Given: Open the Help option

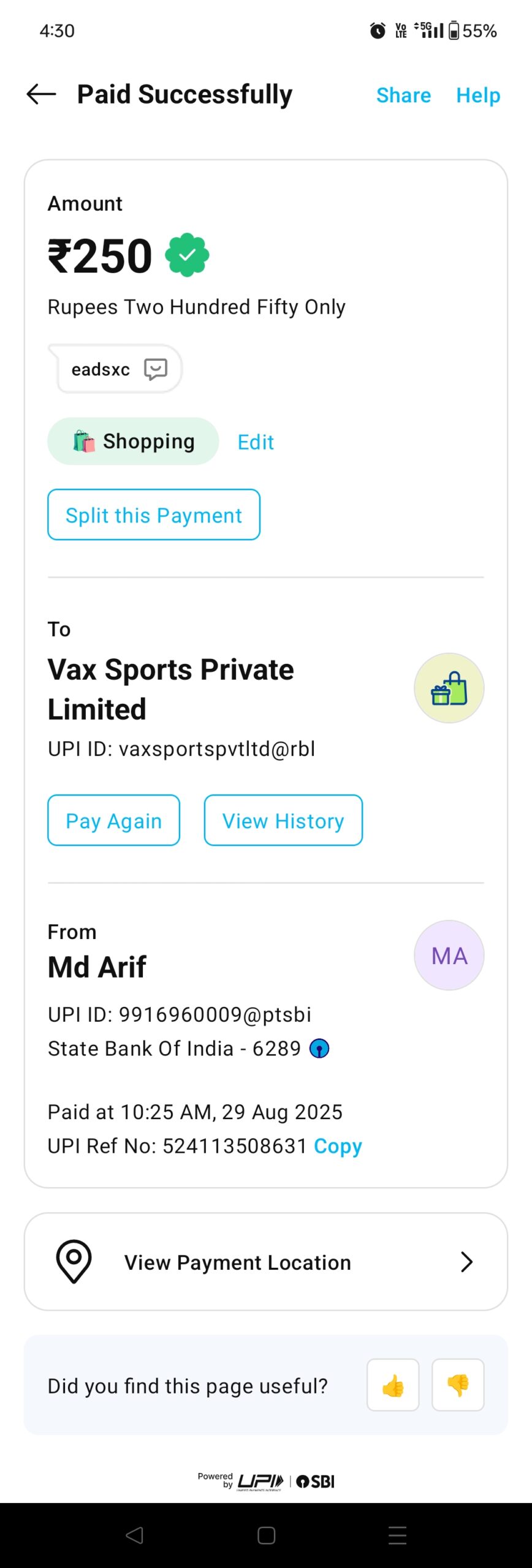Looking at the screenshot, I should [x=478, y=96].
